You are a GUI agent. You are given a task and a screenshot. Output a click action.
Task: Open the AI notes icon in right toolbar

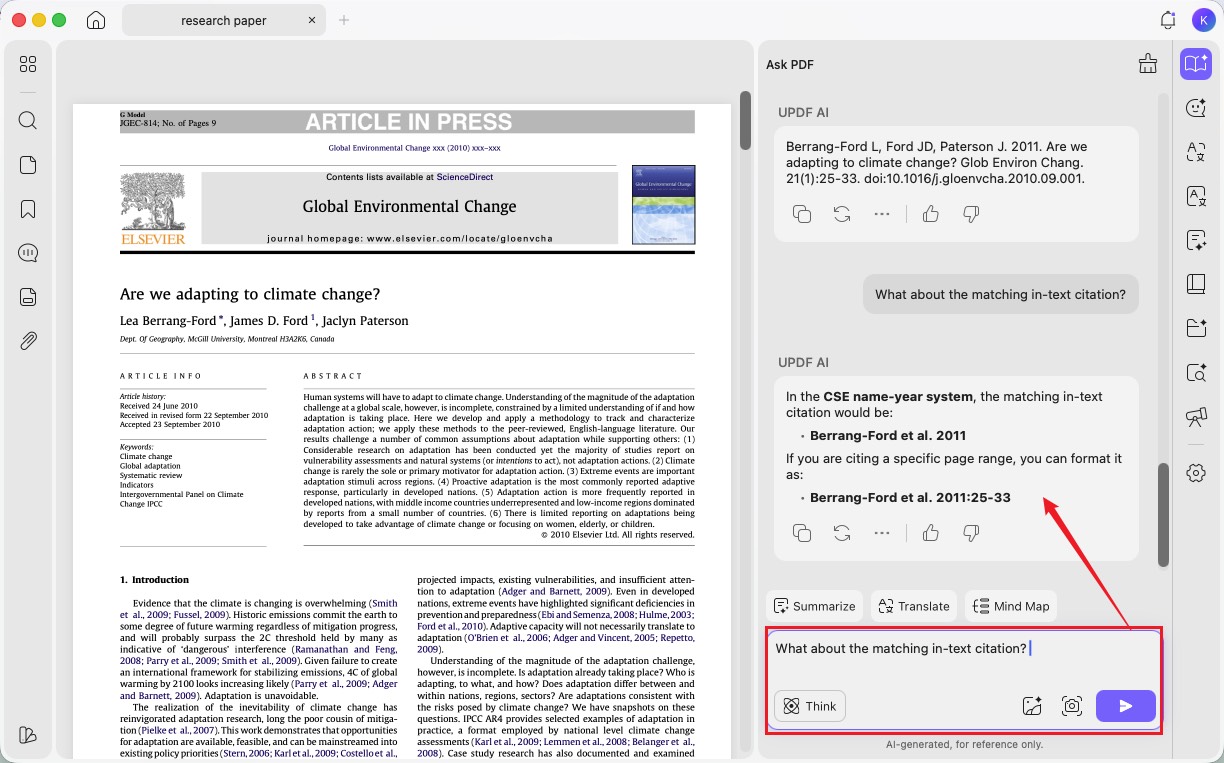[x=1196, y=240]
